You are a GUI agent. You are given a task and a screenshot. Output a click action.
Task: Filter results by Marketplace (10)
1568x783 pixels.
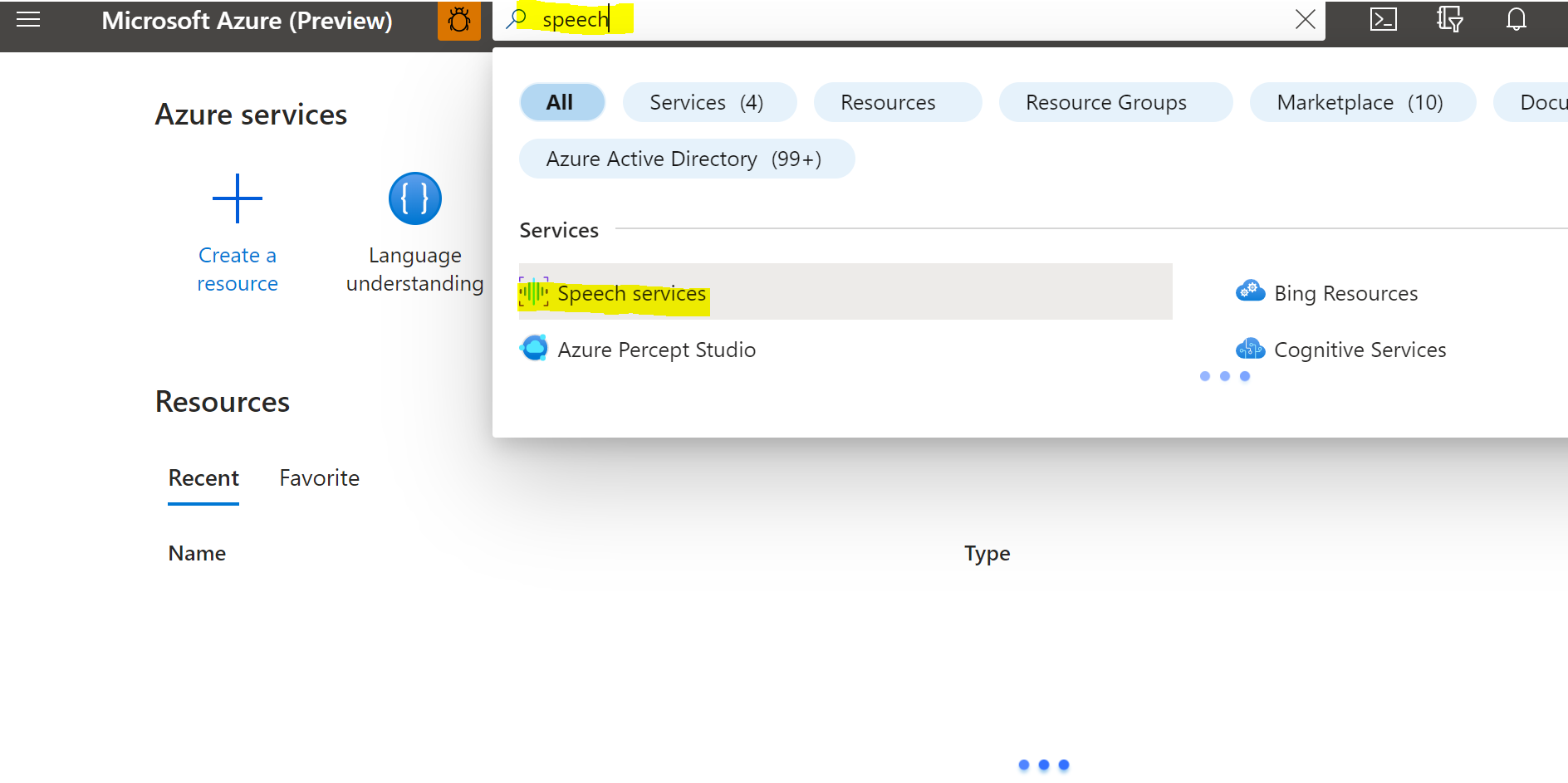coord(1363,102)
